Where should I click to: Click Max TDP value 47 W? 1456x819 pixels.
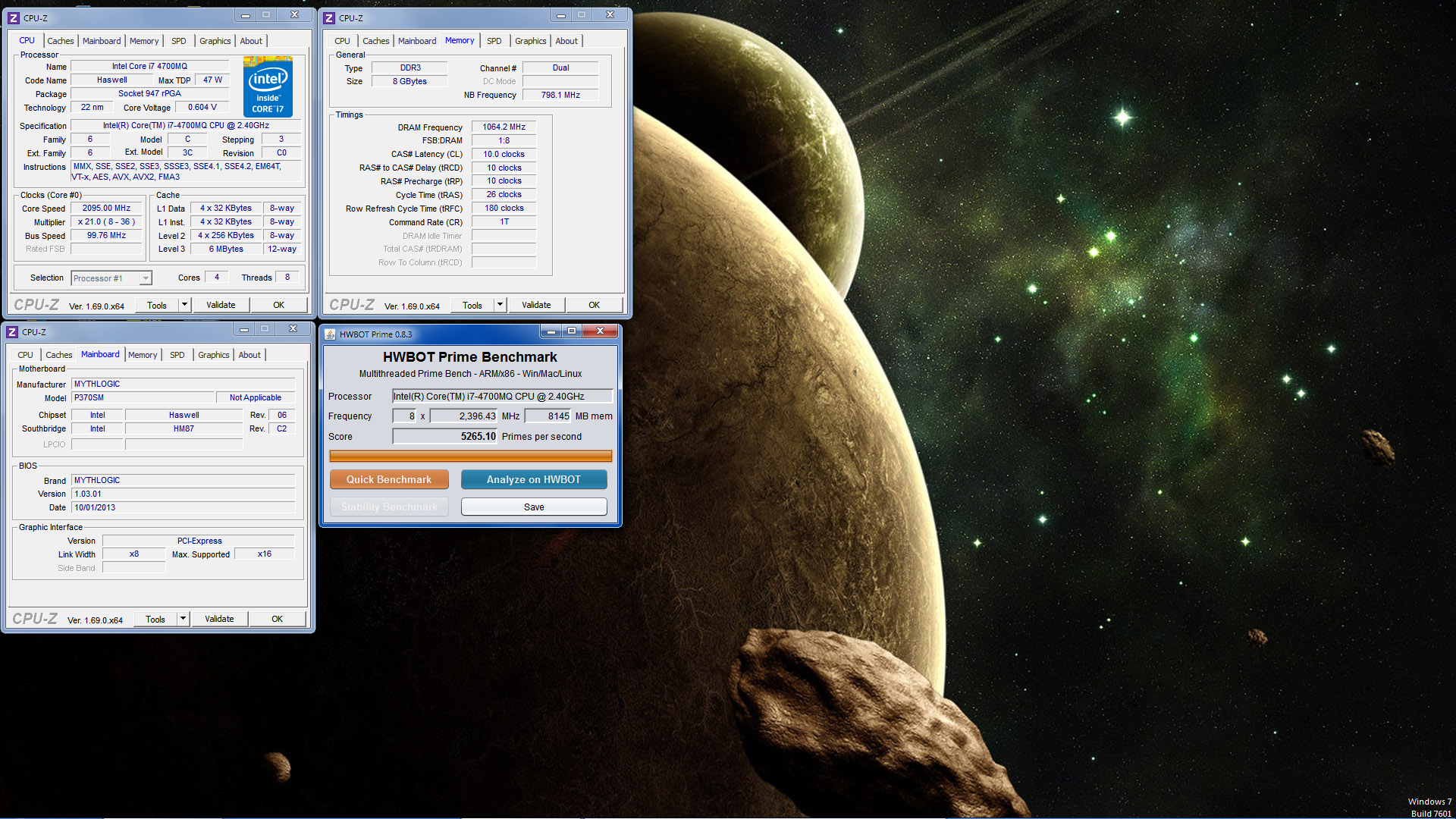tap(212, 80)
